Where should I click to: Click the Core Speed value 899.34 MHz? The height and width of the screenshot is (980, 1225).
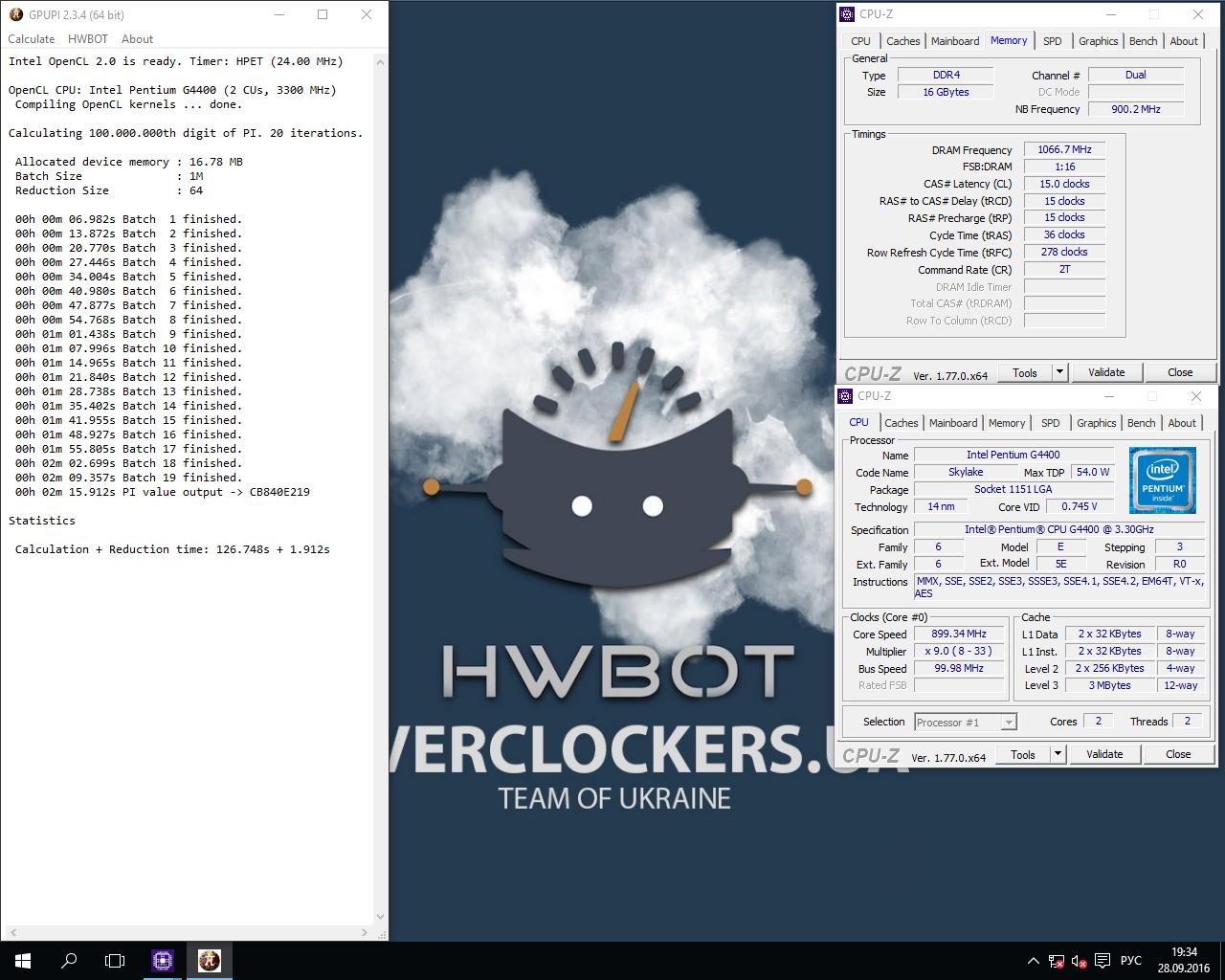click(959, 634)
